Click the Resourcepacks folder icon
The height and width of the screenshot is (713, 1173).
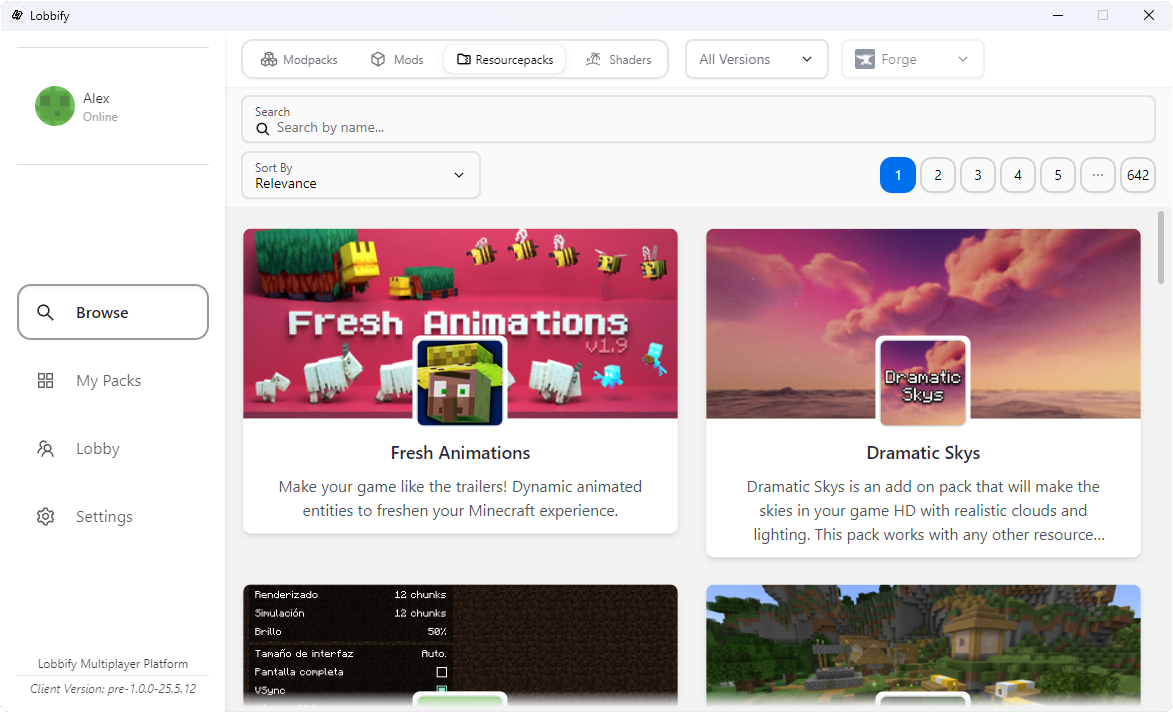pyautogui.click(x=464, y=59)
